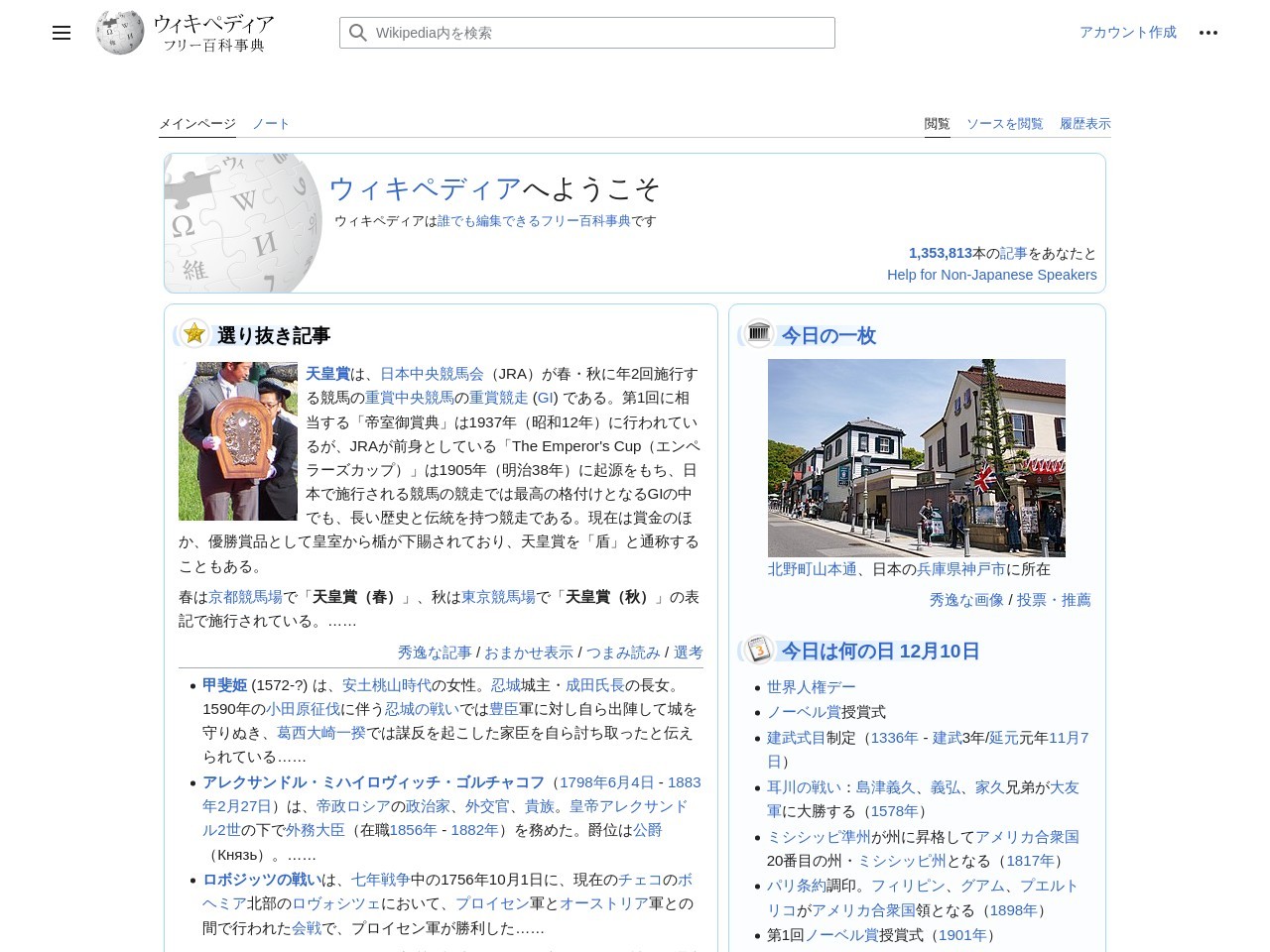
Task: Click おまかせ表示 link
Action: (528, 653)
